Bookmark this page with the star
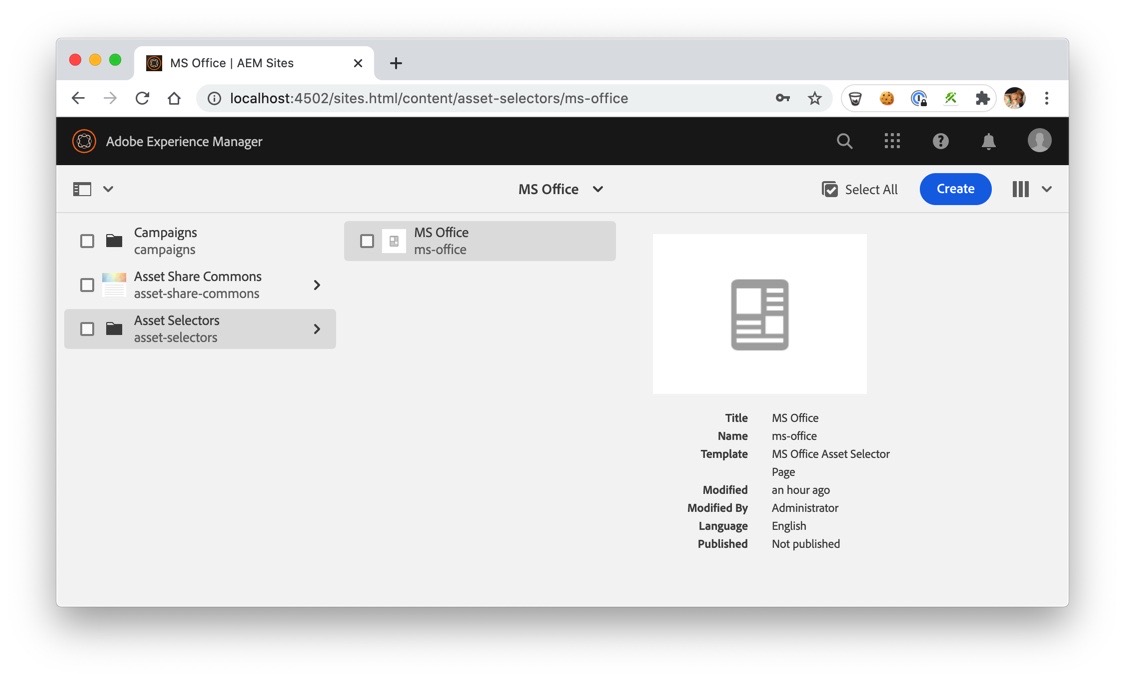The image size is (1125, 681). (814, 98)
